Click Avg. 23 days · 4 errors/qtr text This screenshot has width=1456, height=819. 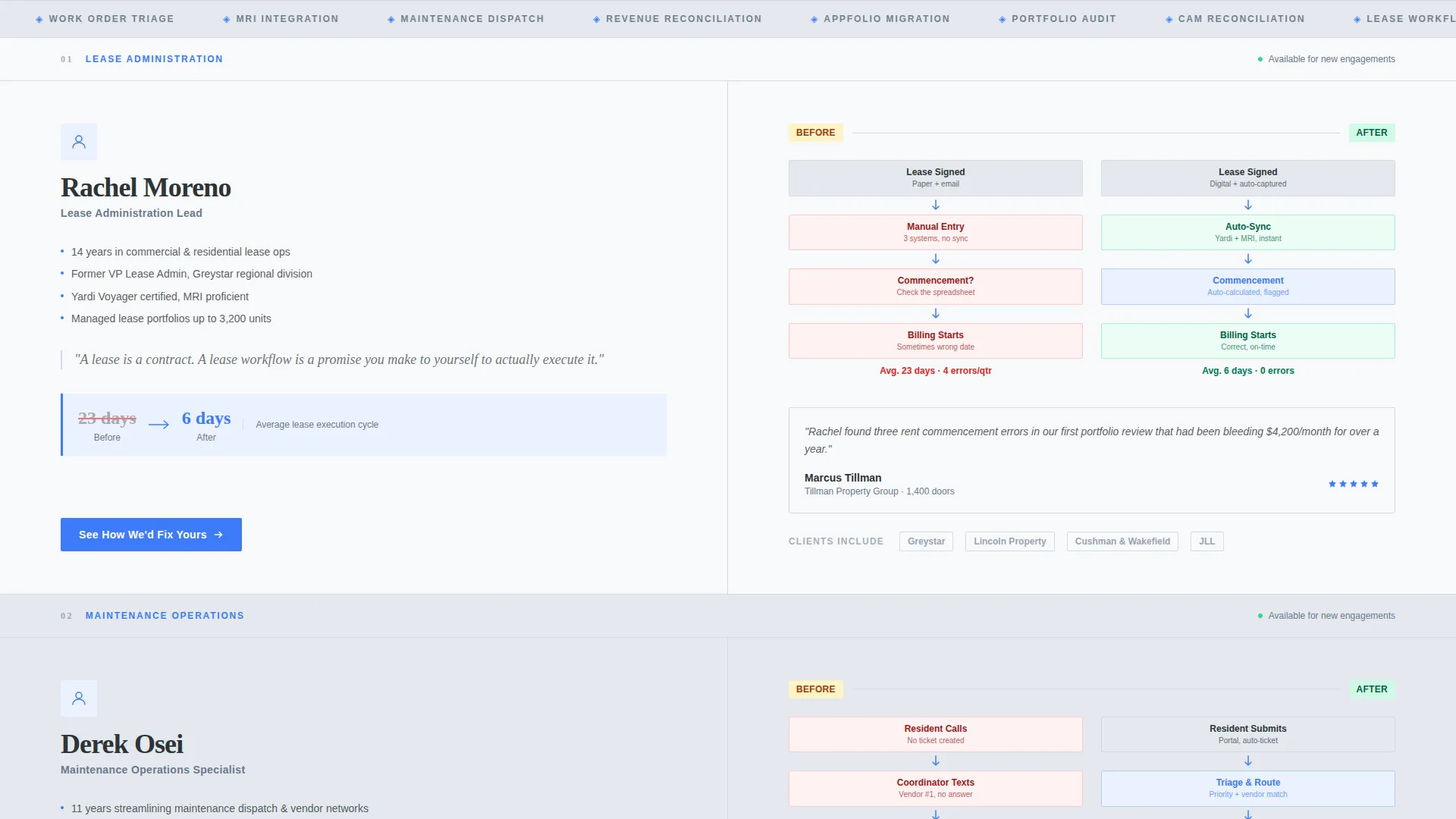pos(936,371)
